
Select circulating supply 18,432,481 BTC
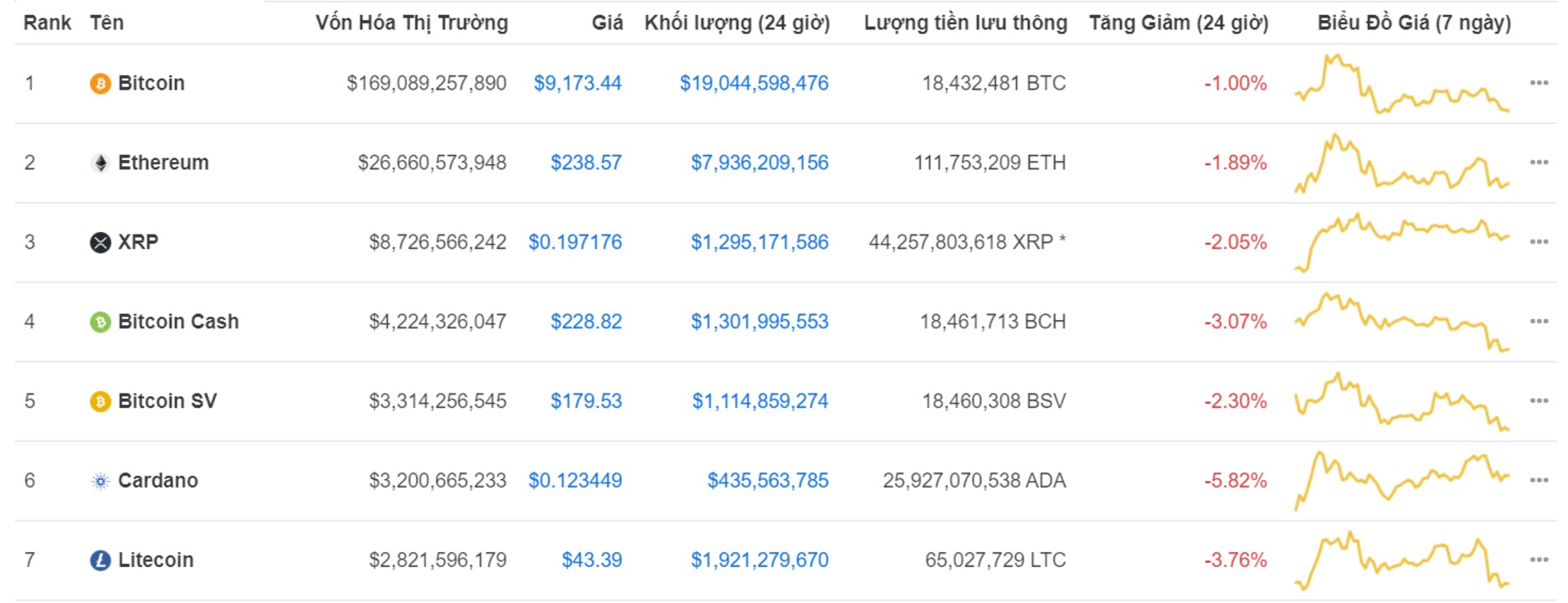coord(994,84)
